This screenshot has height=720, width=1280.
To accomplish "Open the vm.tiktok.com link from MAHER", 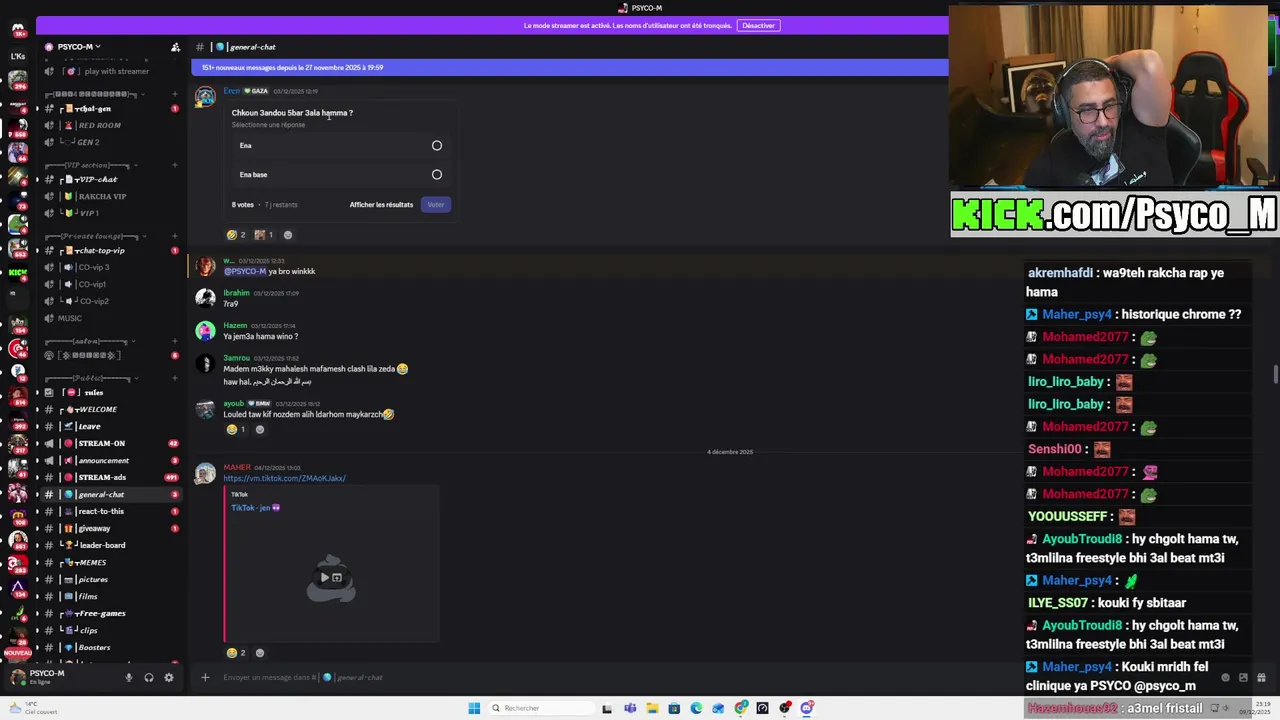I will (285, 478).
